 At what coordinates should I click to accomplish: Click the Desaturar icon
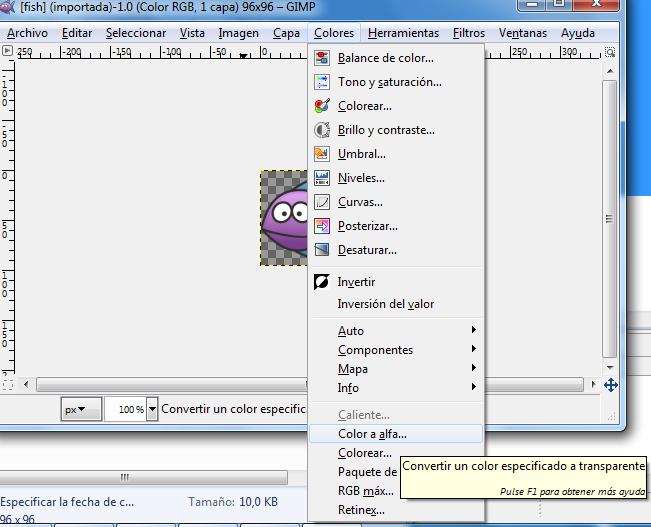[322, 250]
